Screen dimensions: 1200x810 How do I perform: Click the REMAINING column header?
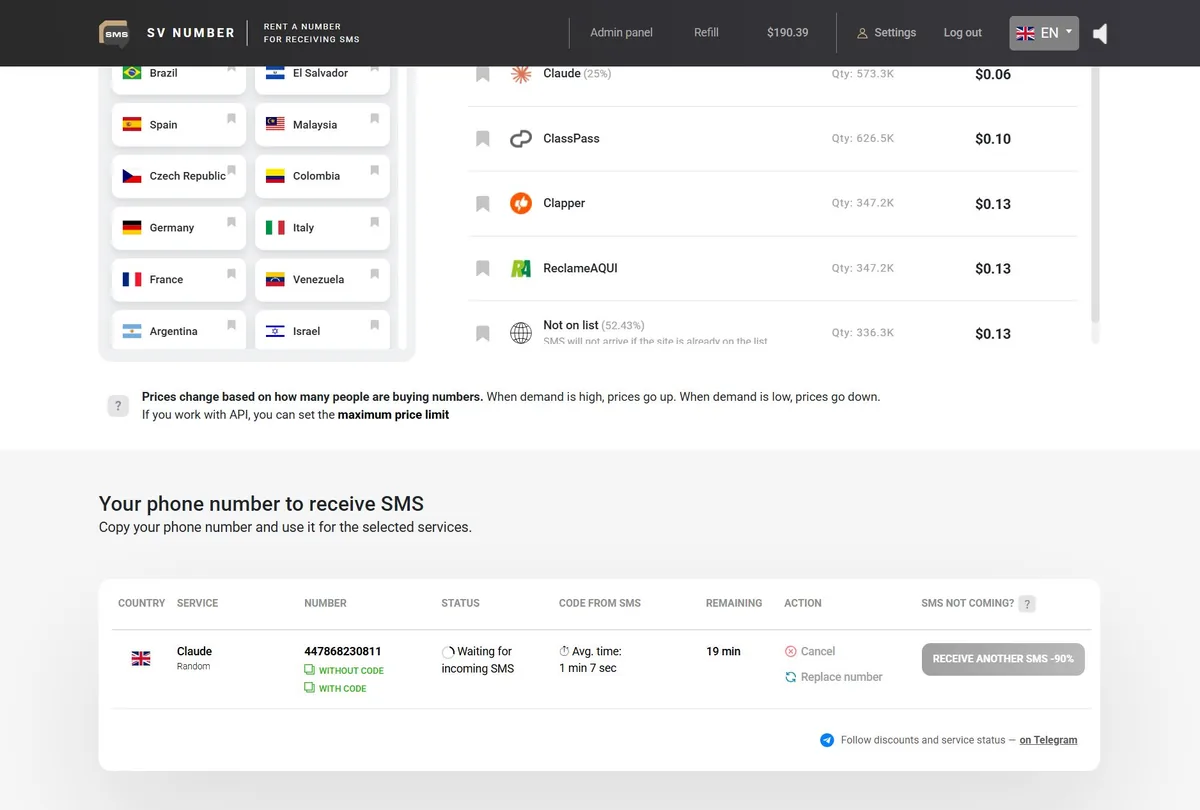(x=734, y=603)
